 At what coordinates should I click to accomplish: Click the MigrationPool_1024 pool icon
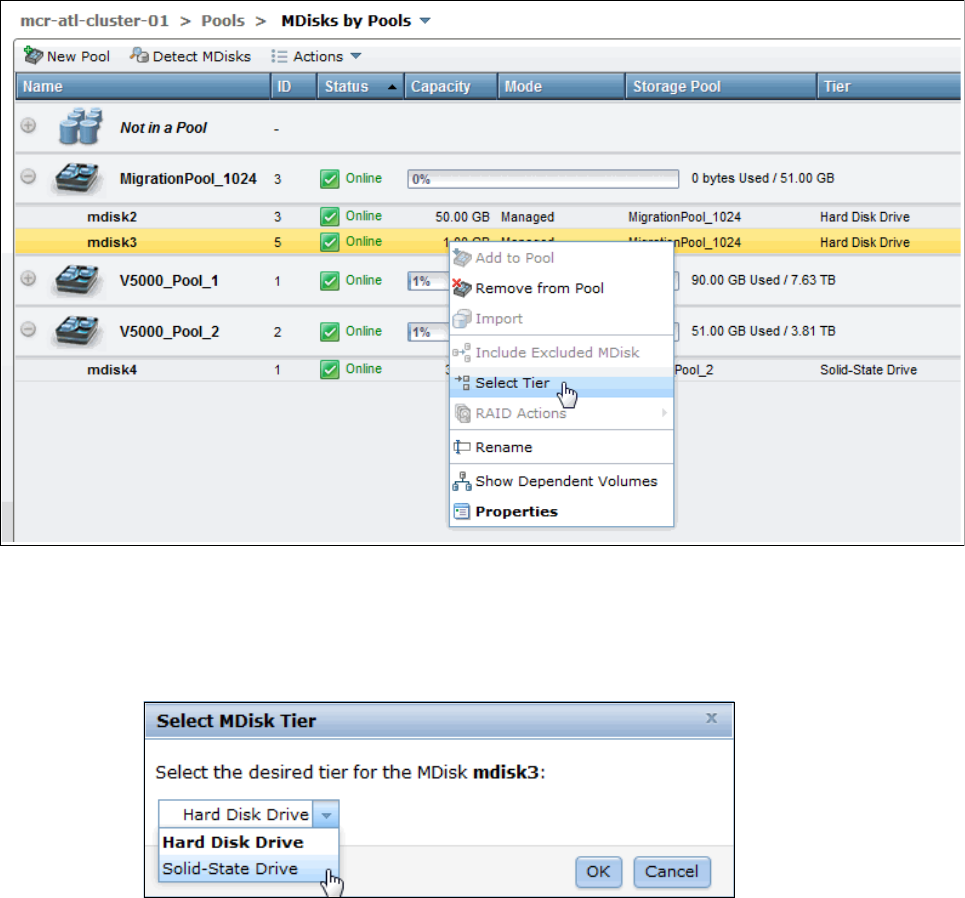[77, 179]
